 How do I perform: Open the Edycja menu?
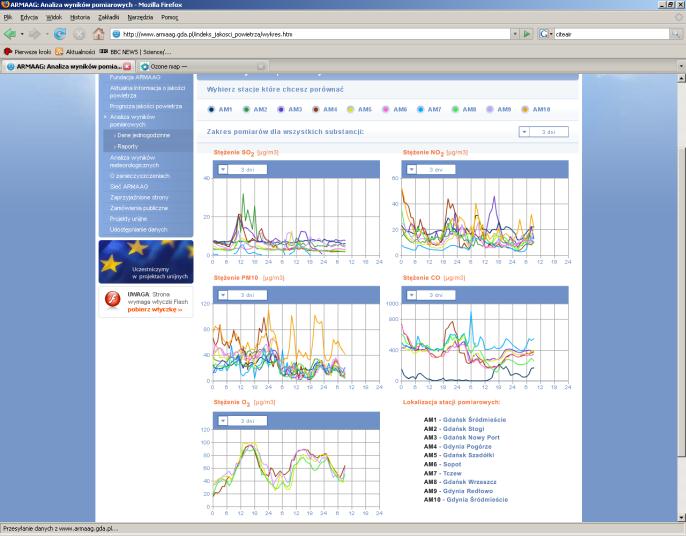(x=29, y=18)
